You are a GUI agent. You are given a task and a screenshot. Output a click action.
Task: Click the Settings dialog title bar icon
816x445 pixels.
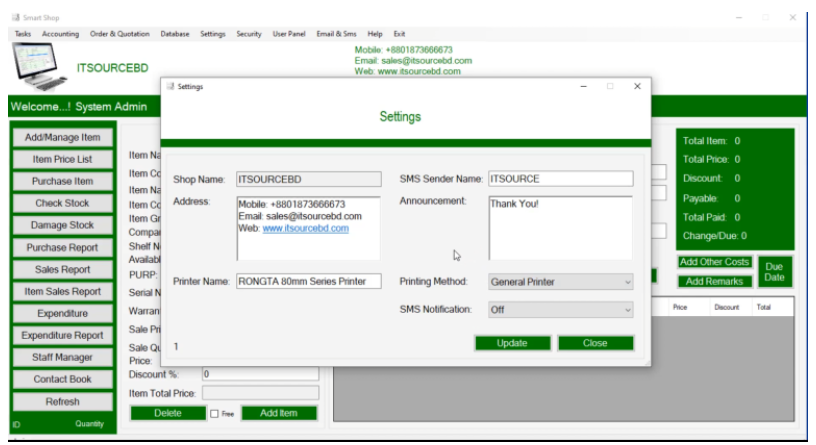(170, 87)
